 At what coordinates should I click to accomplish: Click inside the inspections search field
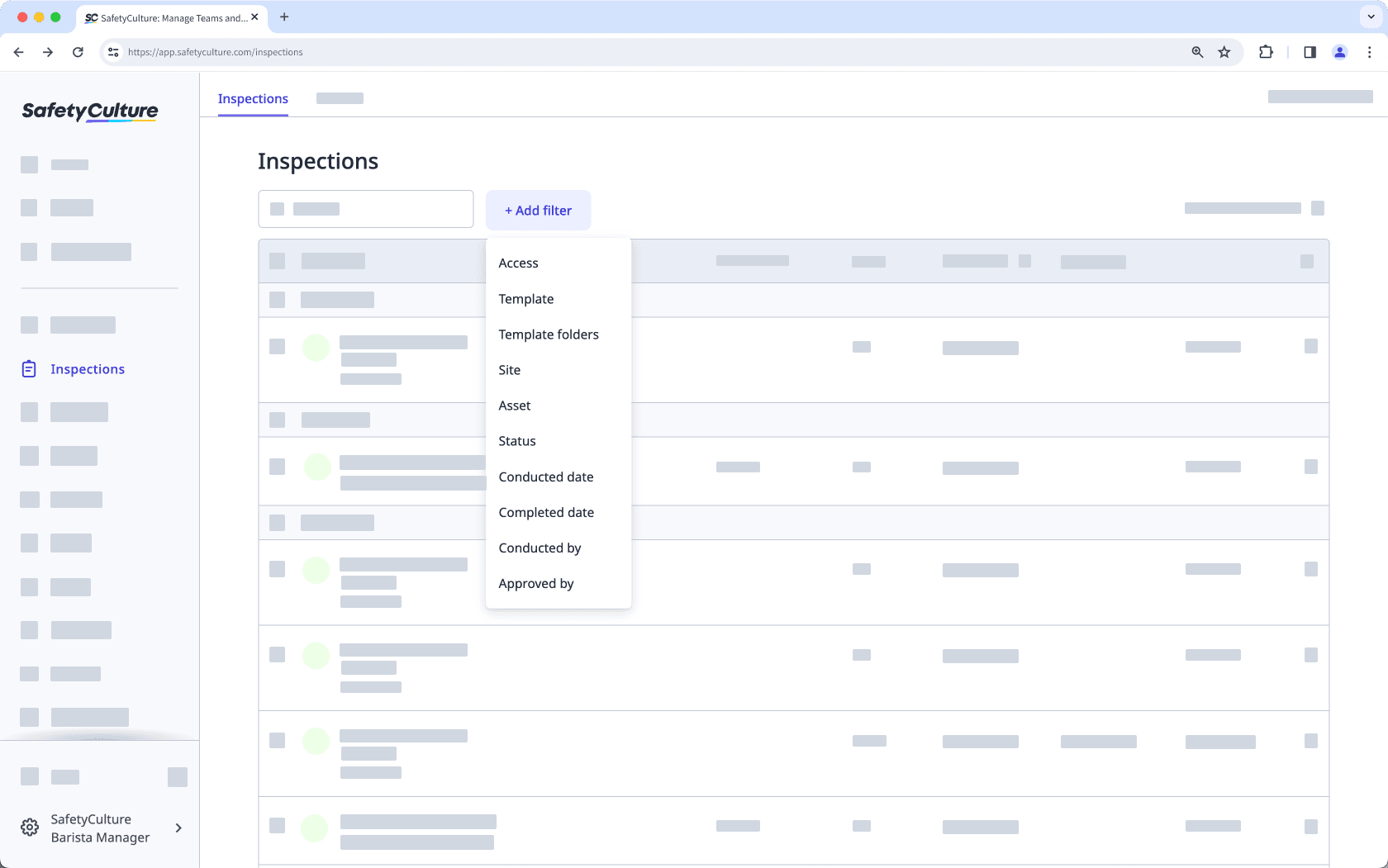tap(366, 208)
